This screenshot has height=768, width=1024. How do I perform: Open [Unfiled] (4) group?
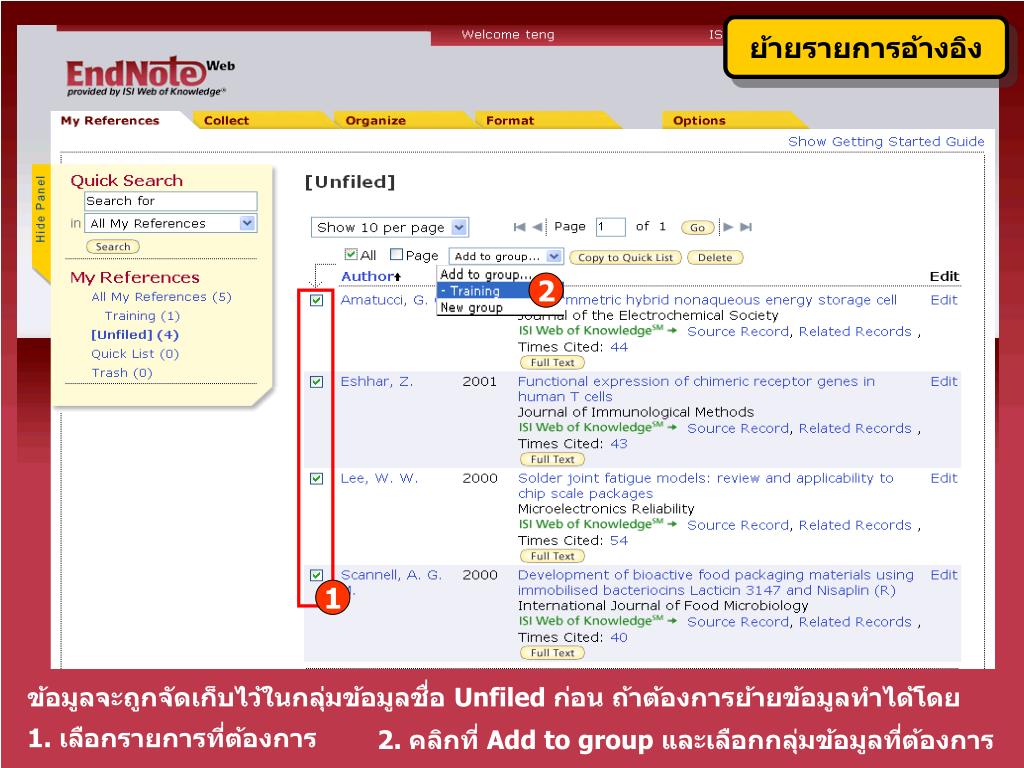[135, 334]
